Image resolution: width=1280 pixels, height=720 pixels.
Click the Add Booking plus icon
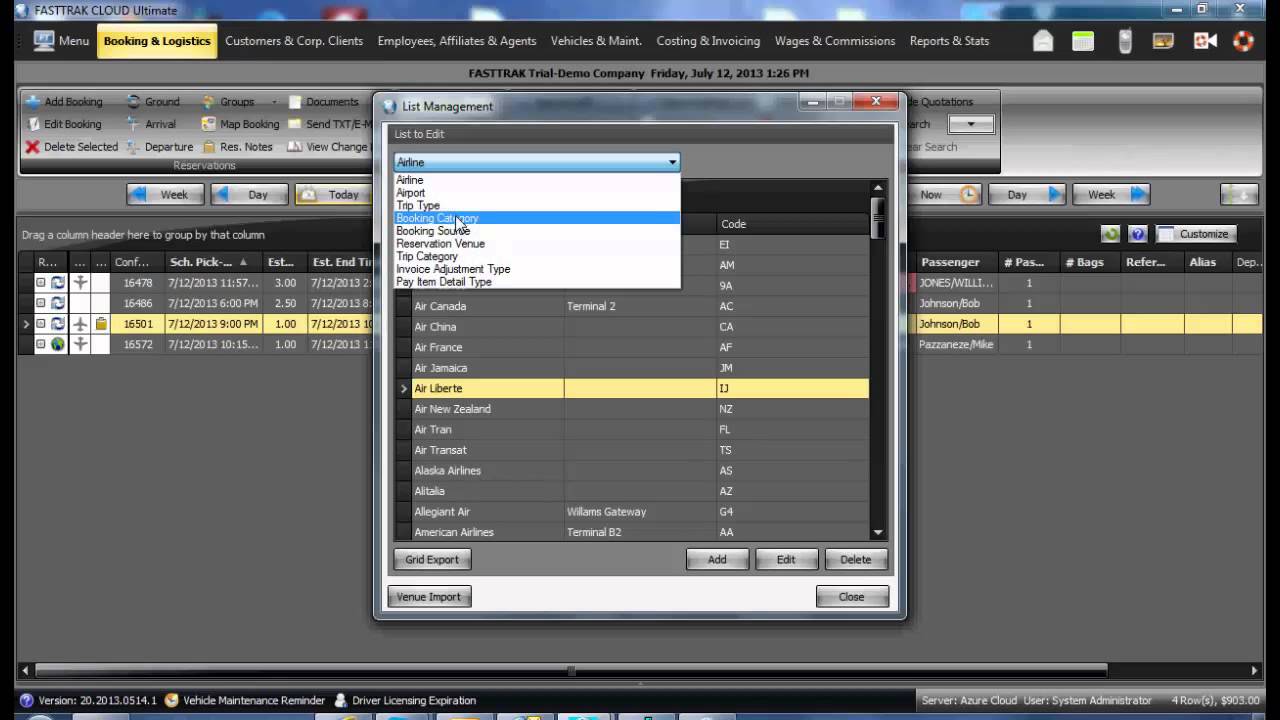coord(33,102)
